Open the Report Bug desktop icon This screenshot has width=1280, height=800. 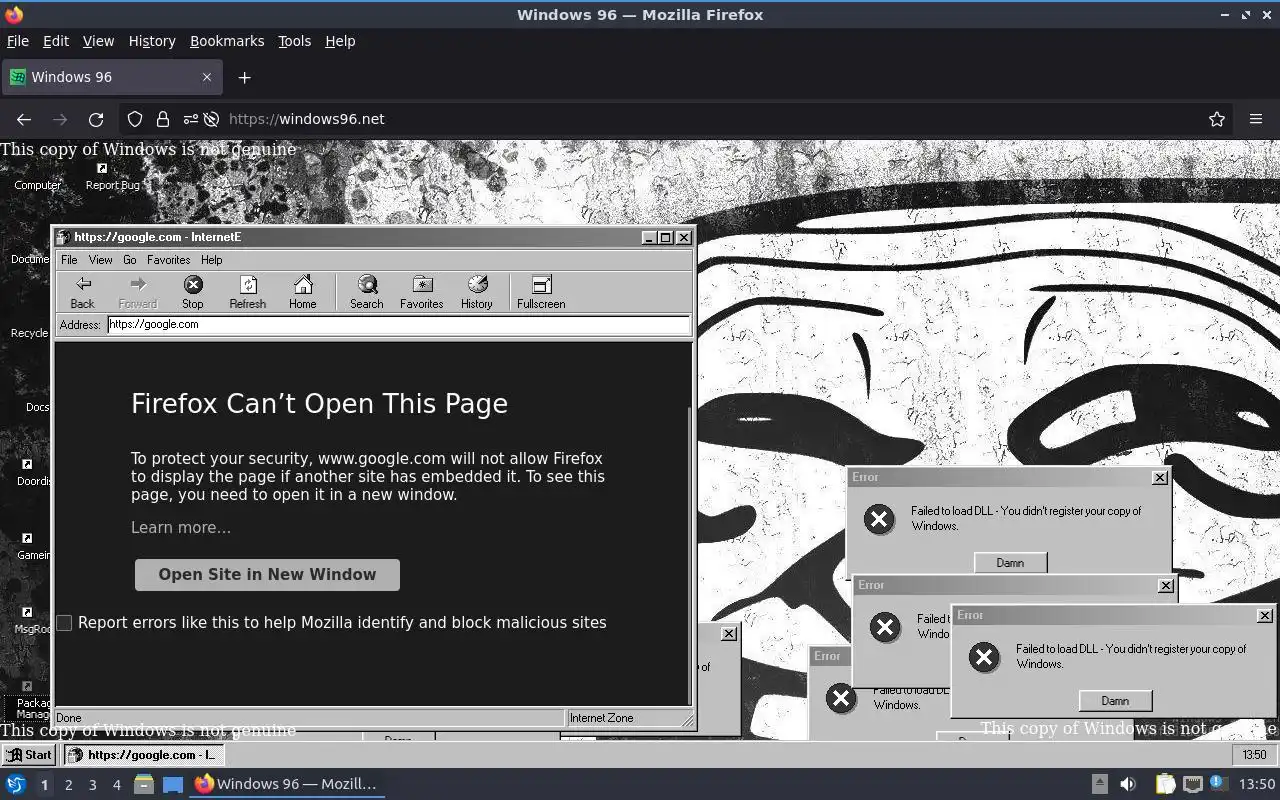[112, 177]
